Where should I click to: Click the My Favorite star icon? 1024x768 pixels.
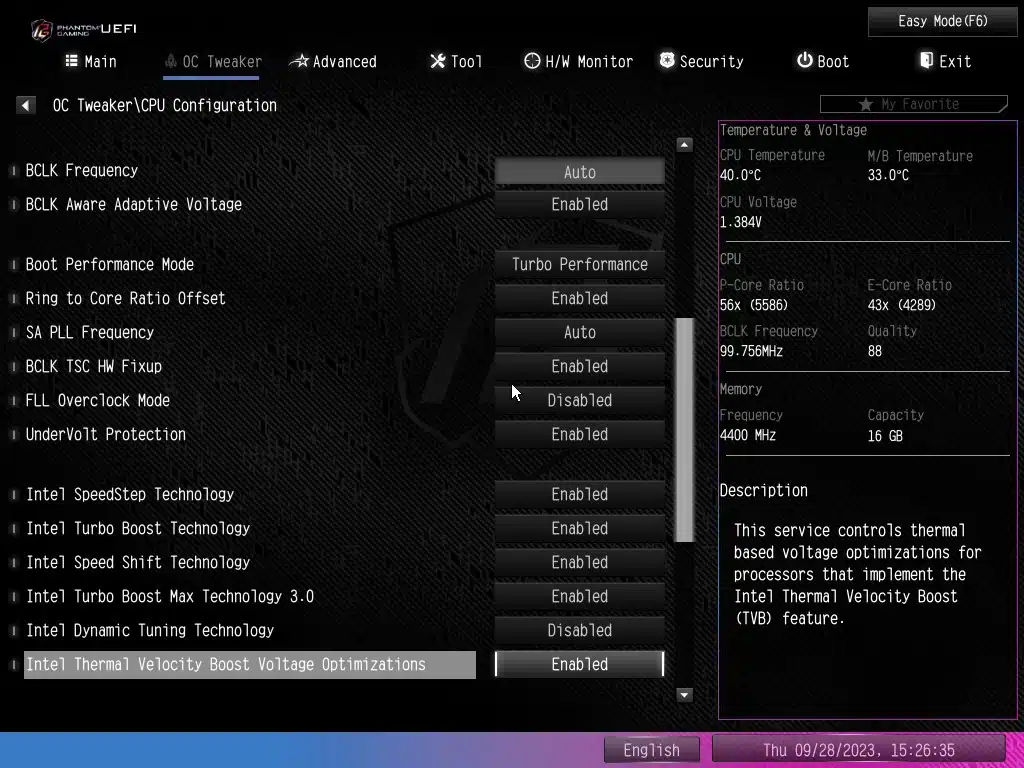[x=865, y=104]
